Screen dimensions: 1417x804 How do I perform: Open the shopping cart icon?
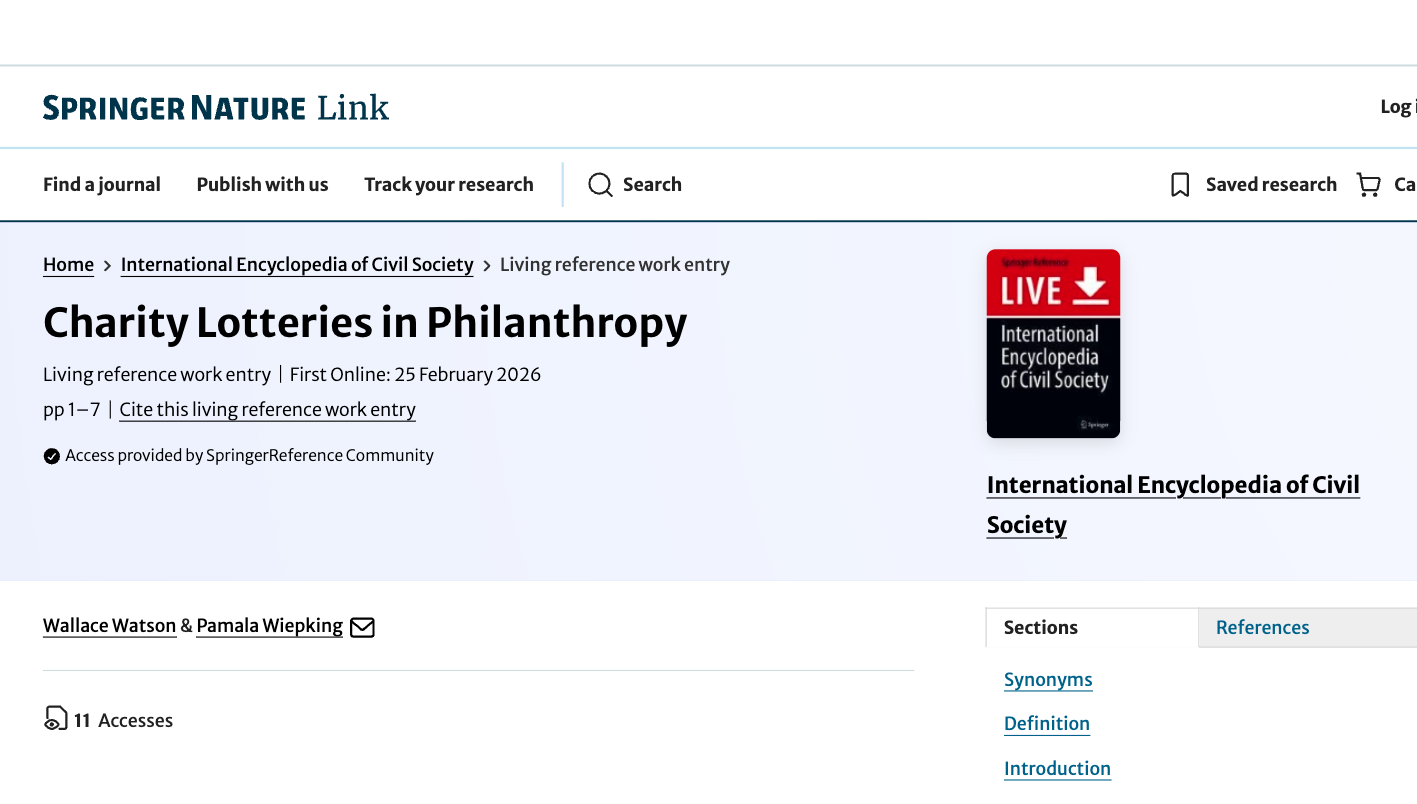pos(1368,185)
